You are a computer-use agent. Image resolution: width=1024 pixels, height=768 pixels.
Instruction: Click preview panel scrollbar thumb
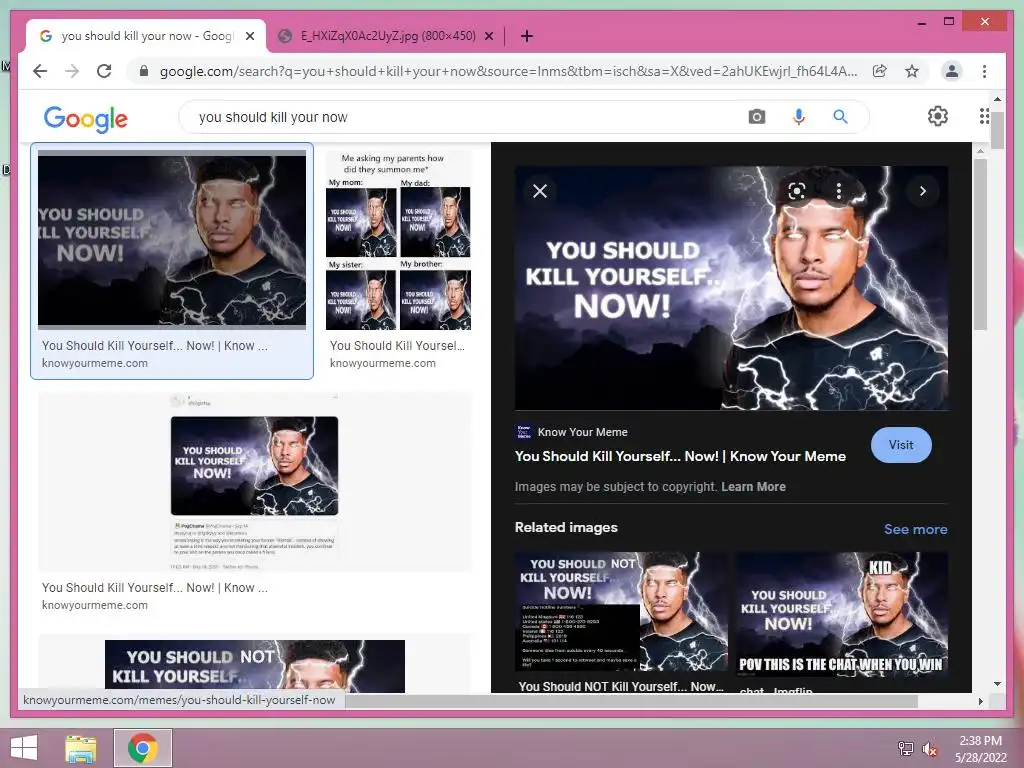[980, 244]
